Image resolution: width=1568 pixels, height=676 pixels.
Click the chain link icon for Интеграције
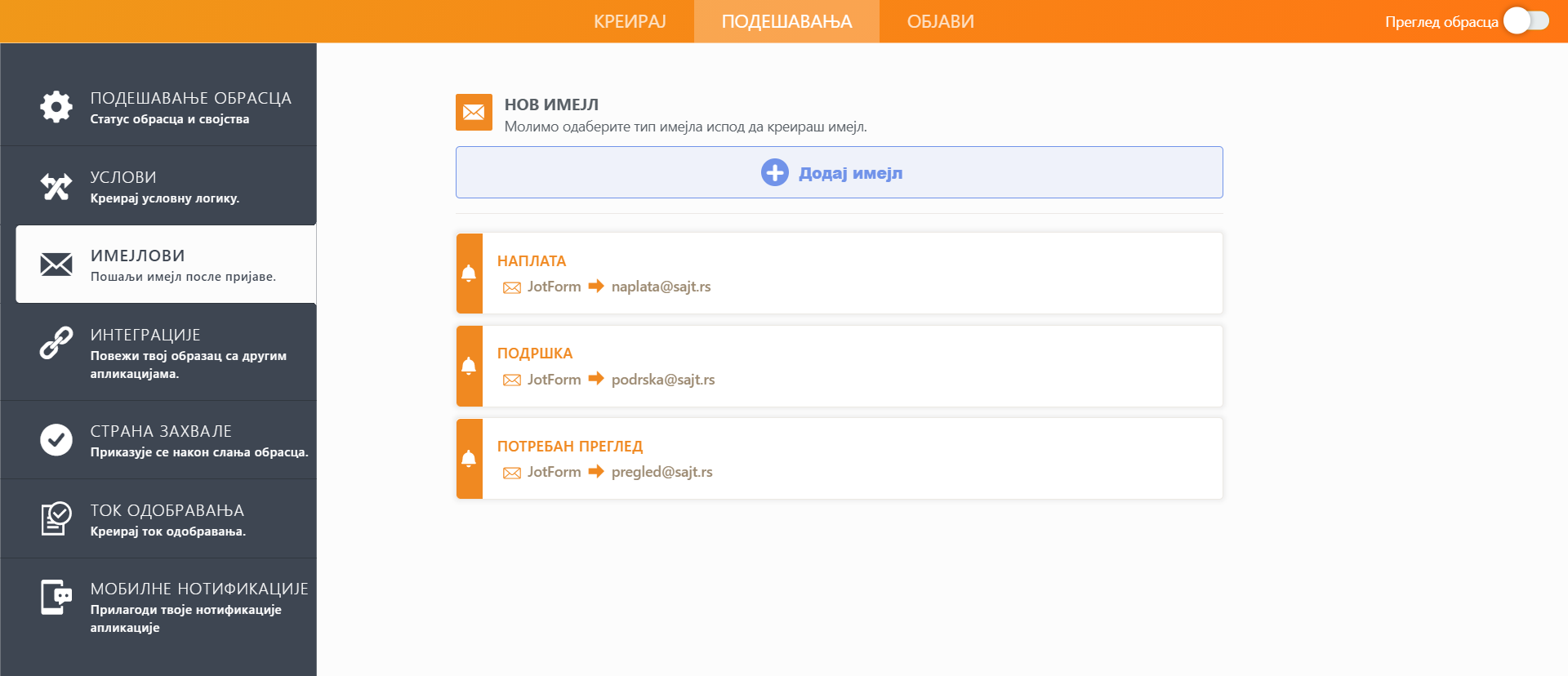pos(56,343)
